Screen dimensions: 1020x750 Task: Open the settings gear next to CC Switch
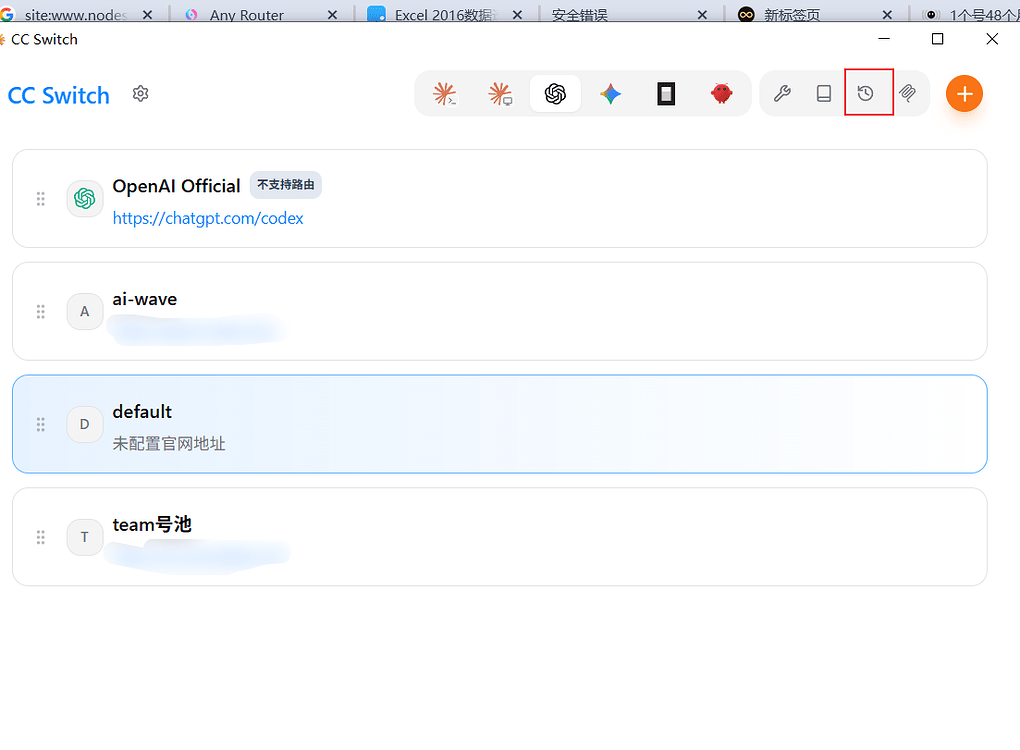[141, 94]
